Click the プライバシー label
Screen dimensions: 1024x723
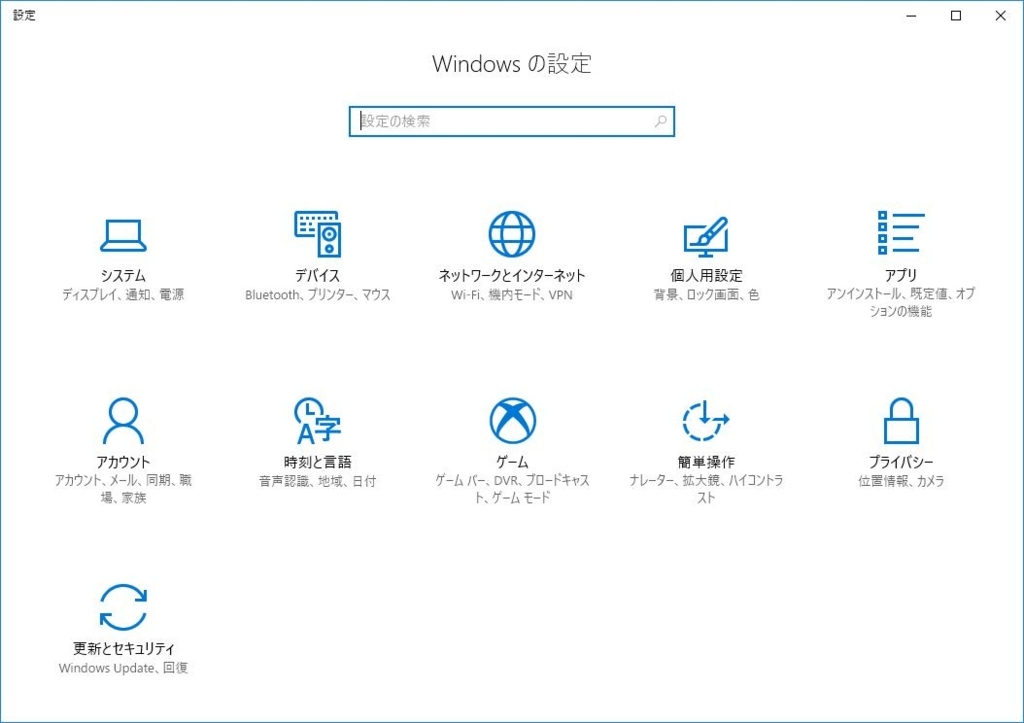click(x=901, y=462)
